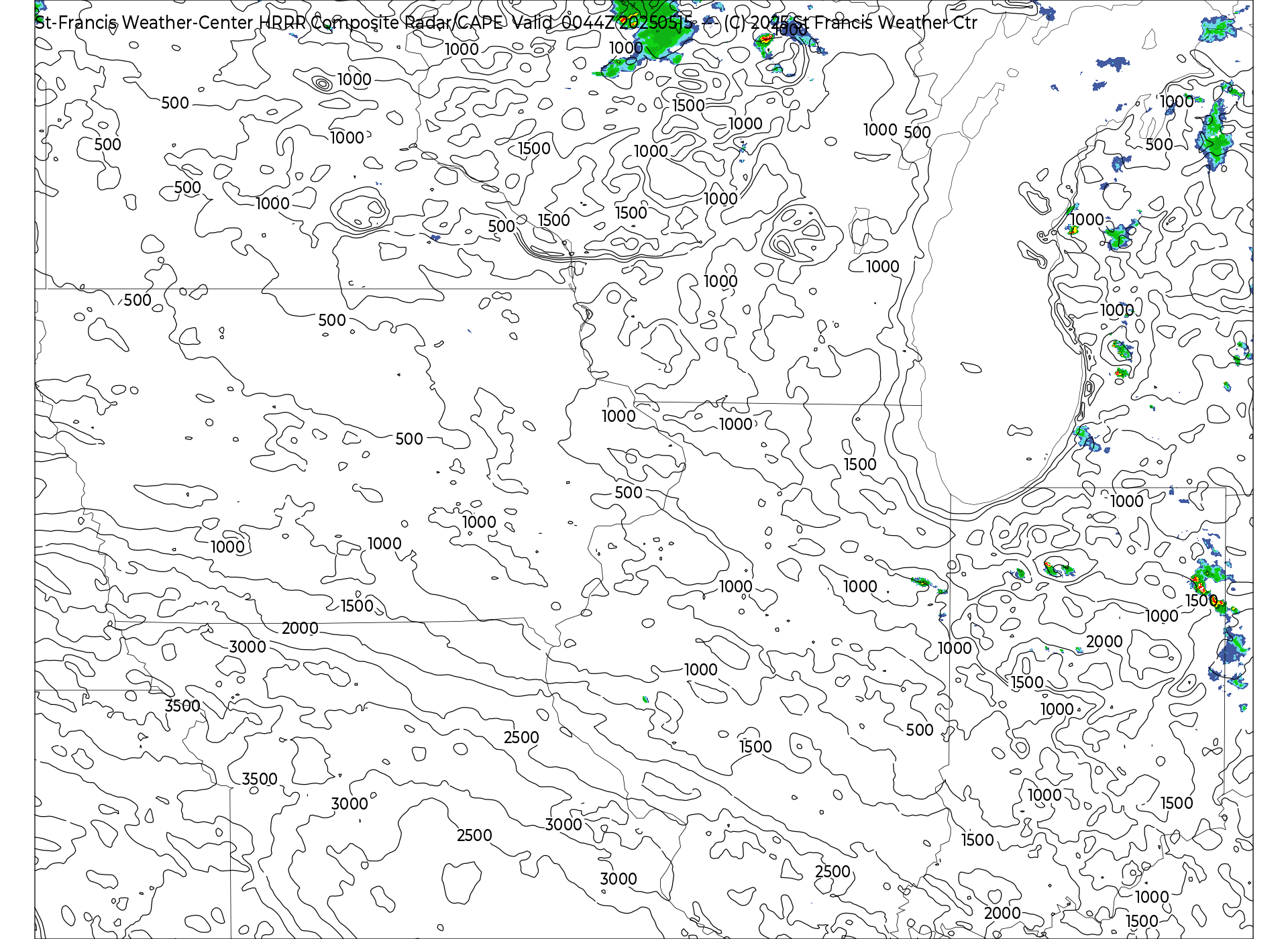
Task: Click the "St-Francis Weather-Center" heading text
Action: pyautogui.click(x=144, y=23)
